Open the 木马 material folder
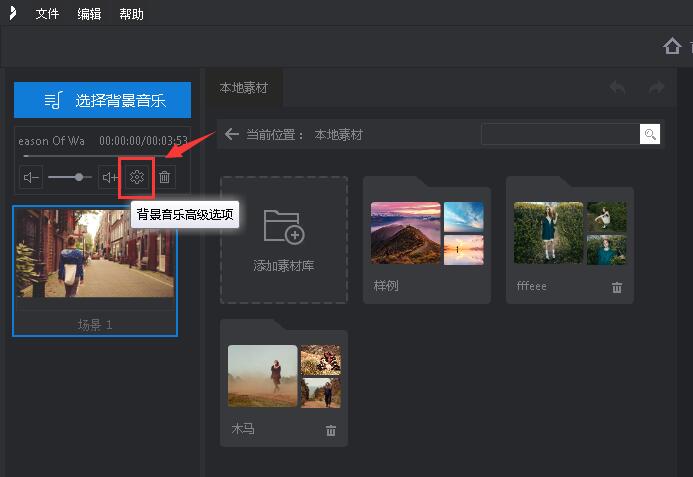This screenshot has height=477, width=693. click(x=284, y=383)
